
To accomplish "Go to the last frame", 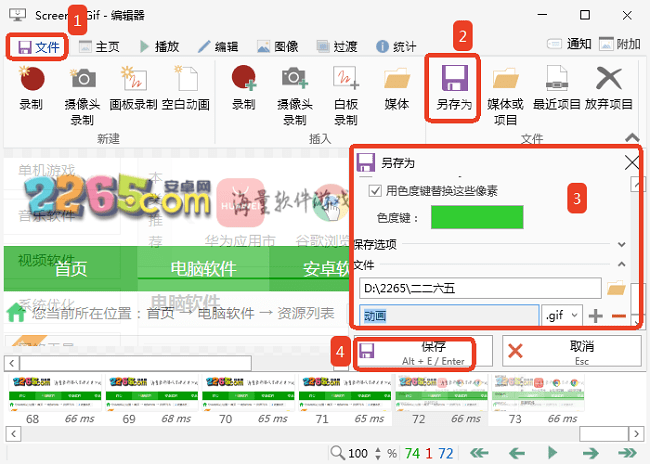I will 627,453.
